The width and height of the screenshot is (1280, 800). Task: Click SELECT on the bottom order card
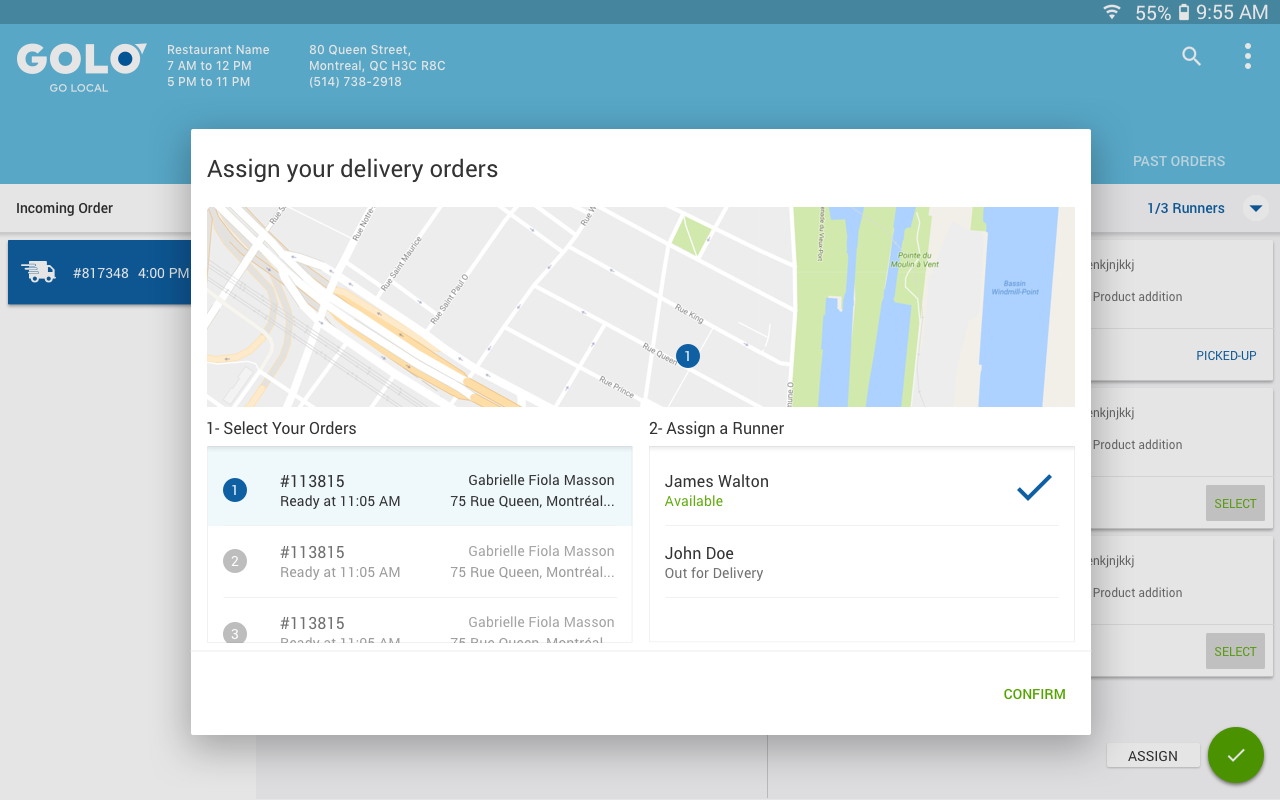pyautogui.click(x=1235, y=651)
